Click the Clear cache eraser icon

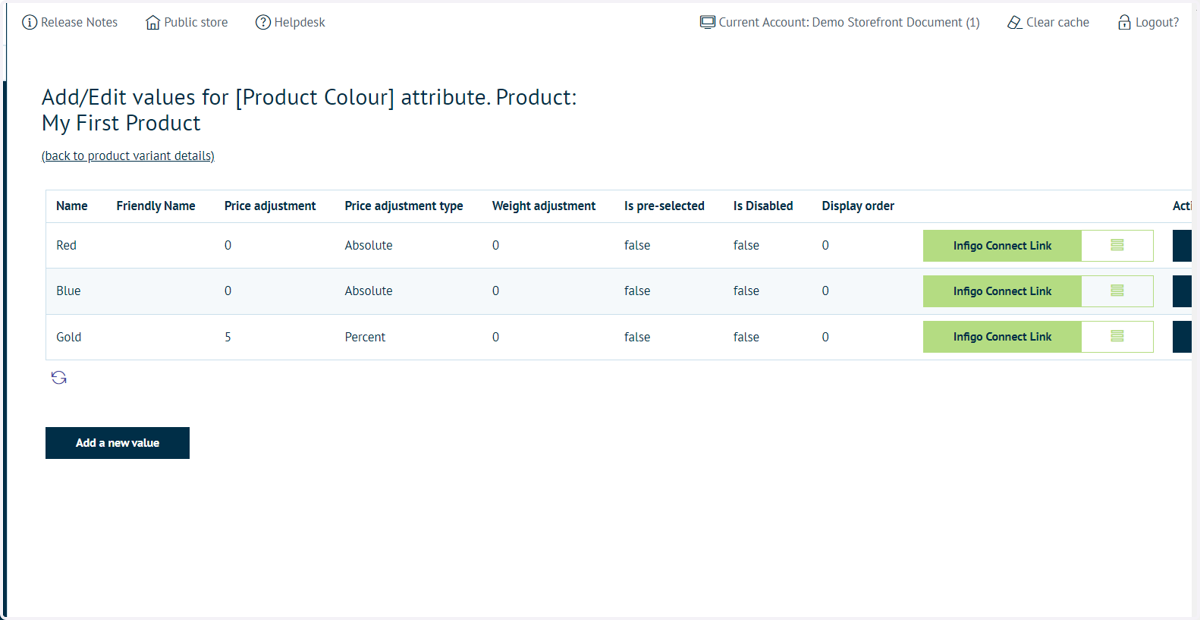click(x=1015, y=22)
